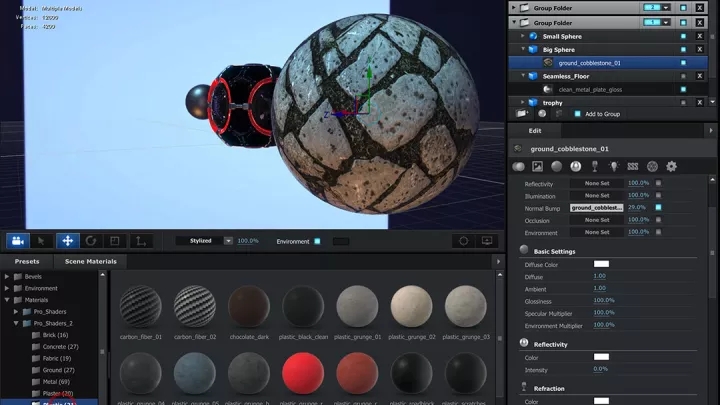Open the SSS material settings icon
Viewport: 720px width, 405px height.
(x=633, y=166)
